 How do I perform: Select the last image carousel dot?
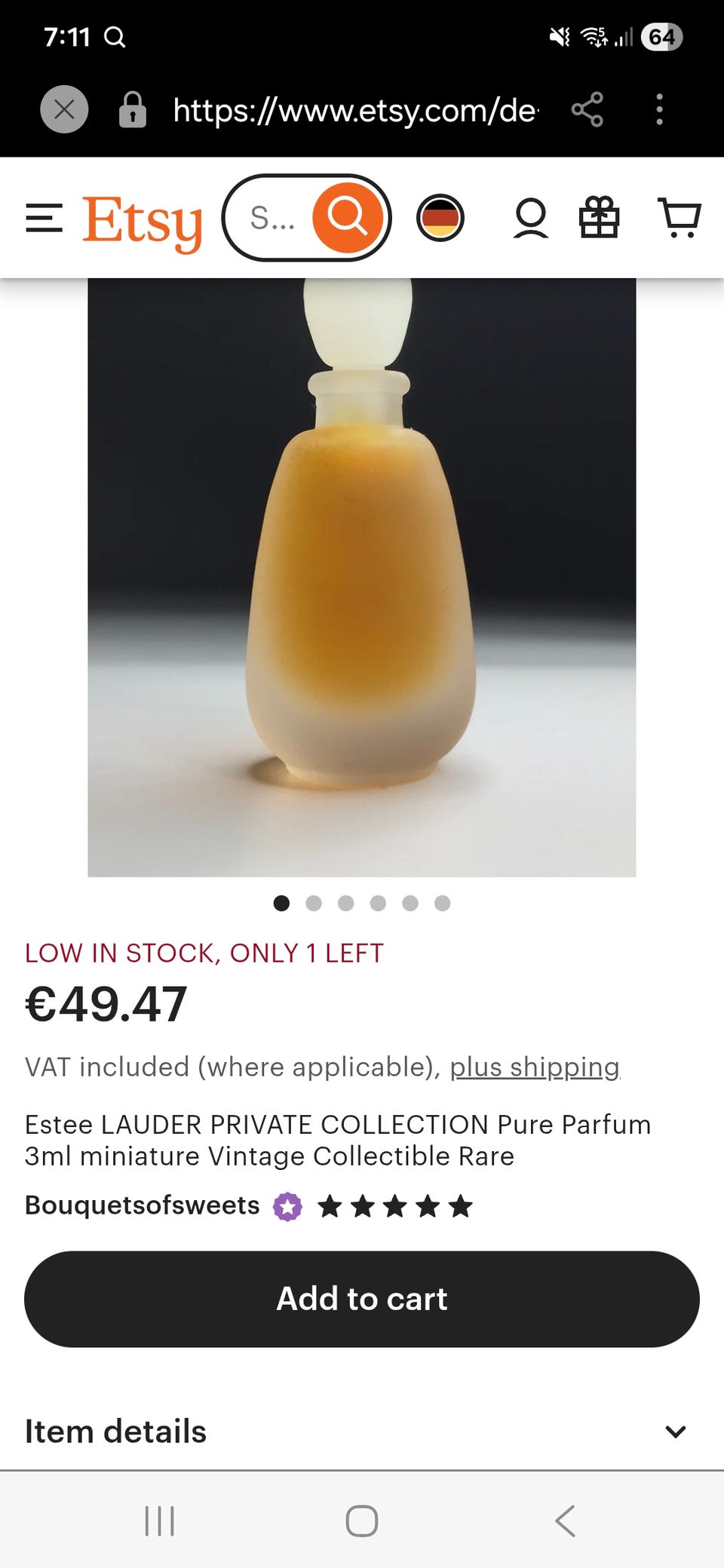[443, 903]
